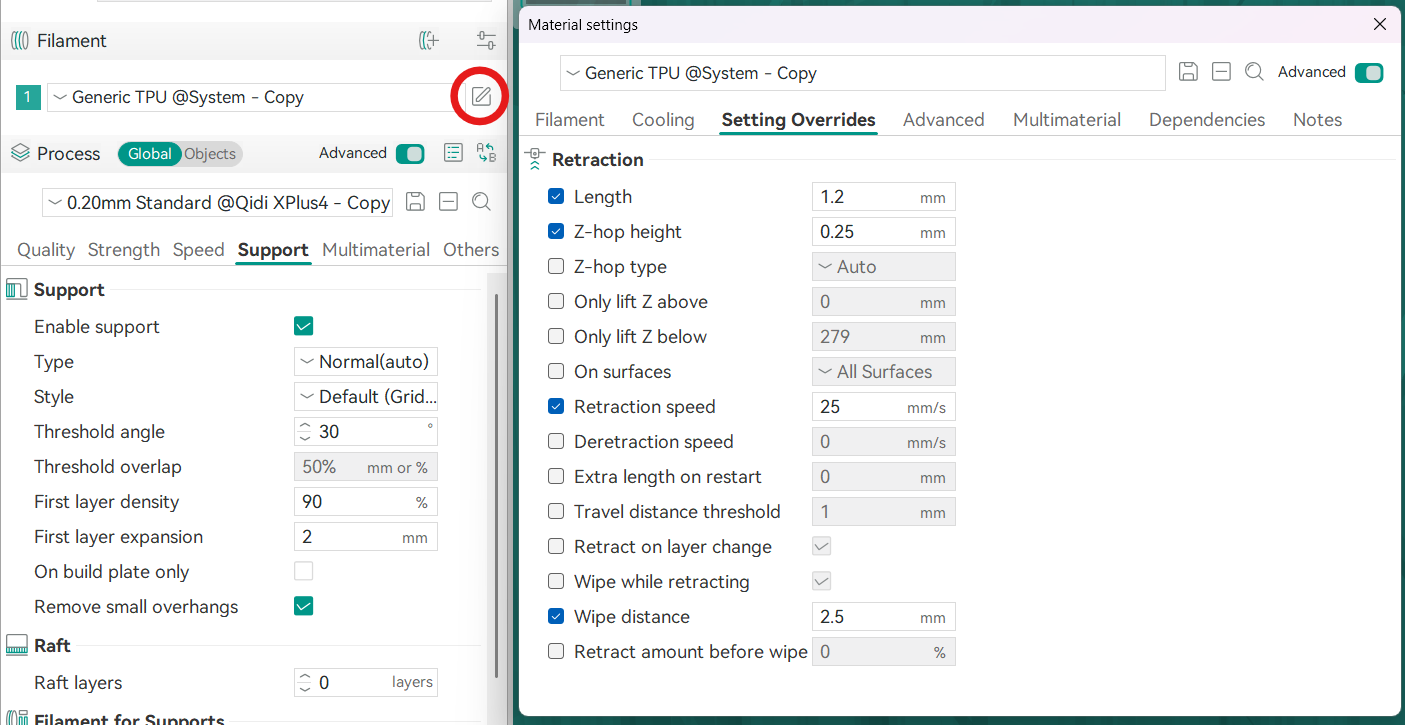The image size is (1405, 725).
Task: Enable Retract on layer change override
Action: [556, 547]
